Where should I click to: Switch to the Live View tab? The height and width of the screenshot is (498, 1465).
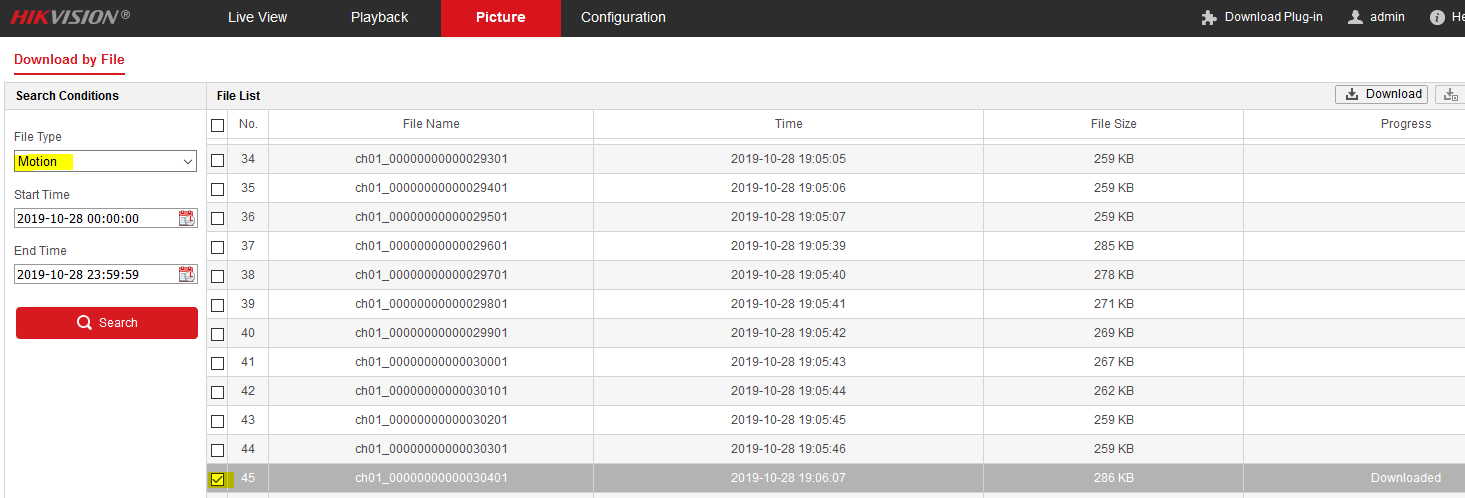(257, 17)
